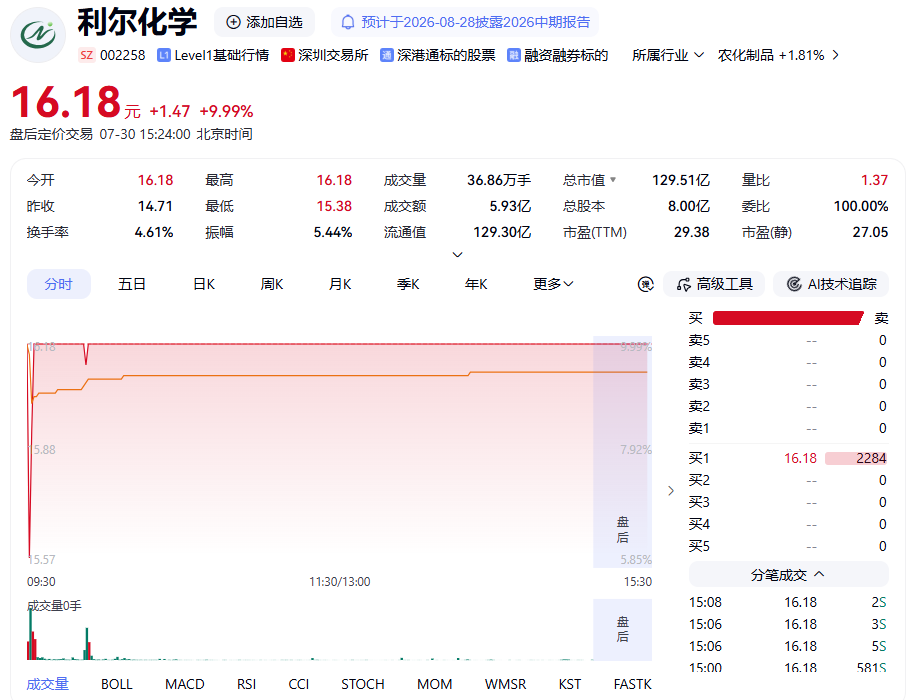Switch to 分时 chart tab

tap(59, 284)
